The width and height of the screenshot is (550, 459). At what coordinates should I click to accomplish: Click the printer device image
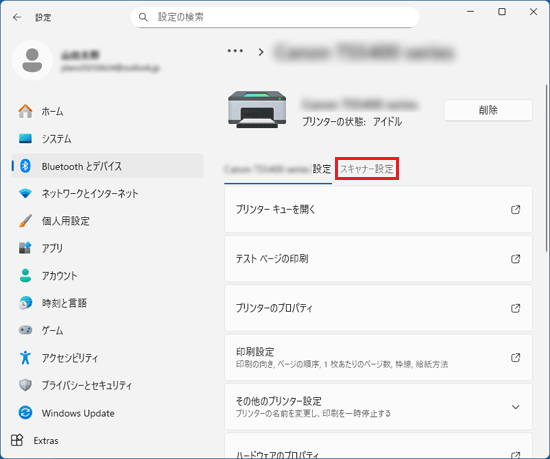pos(257,109)
